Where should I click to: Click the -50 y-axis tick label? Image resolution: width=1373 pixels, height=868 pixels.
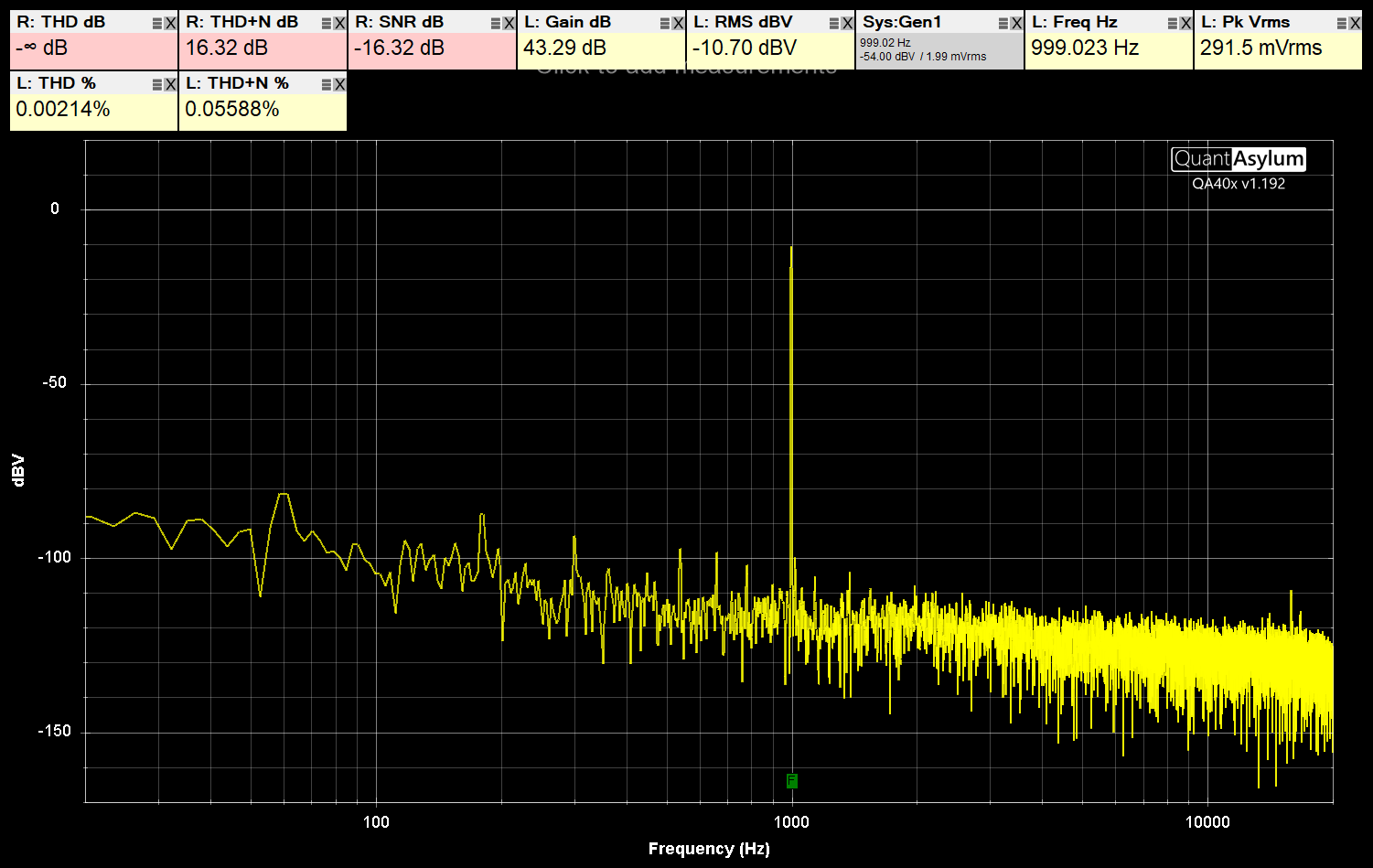pos(54,382)
